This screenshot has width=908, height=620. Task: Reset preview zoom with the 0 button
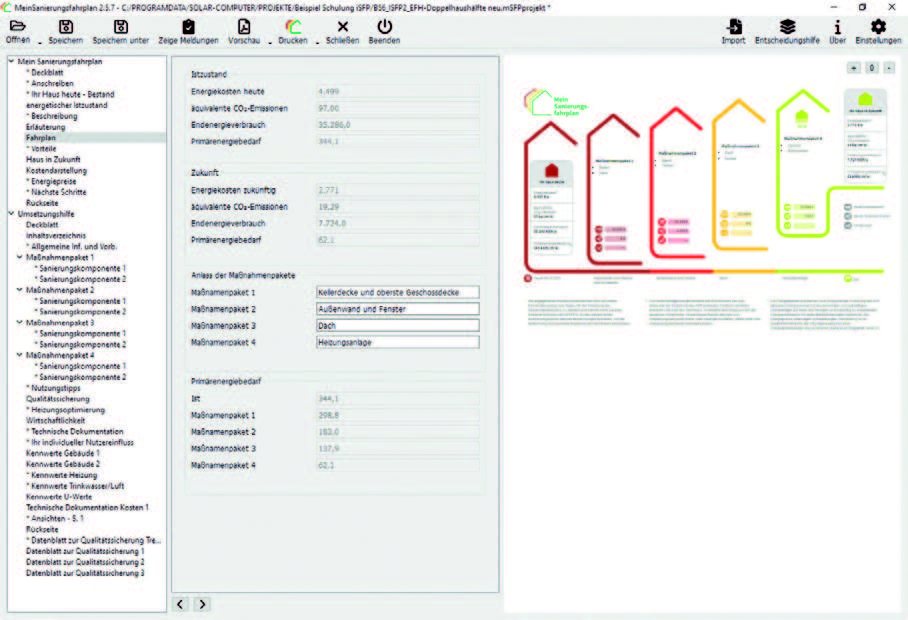pos(872,68)
